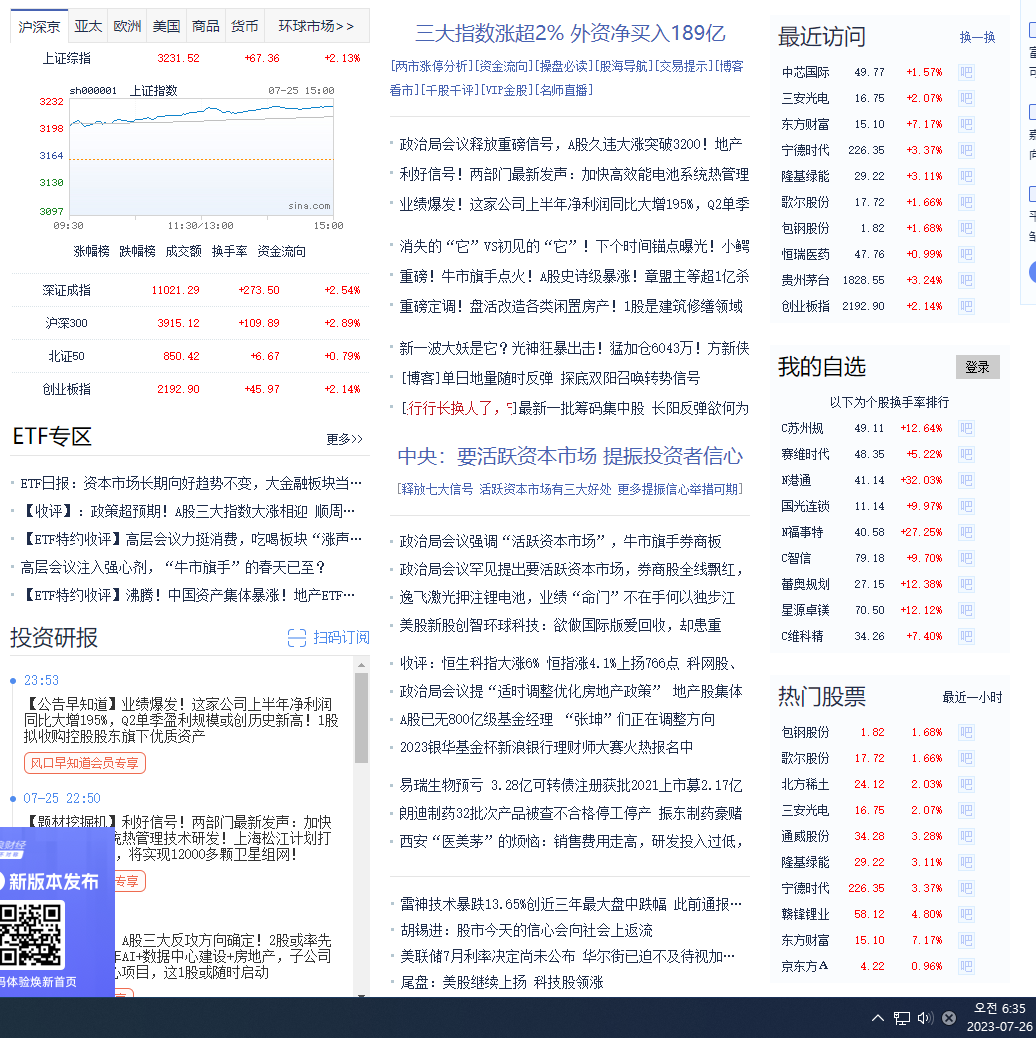
Task: Open the 沪深300 index row
Action: 190,323
